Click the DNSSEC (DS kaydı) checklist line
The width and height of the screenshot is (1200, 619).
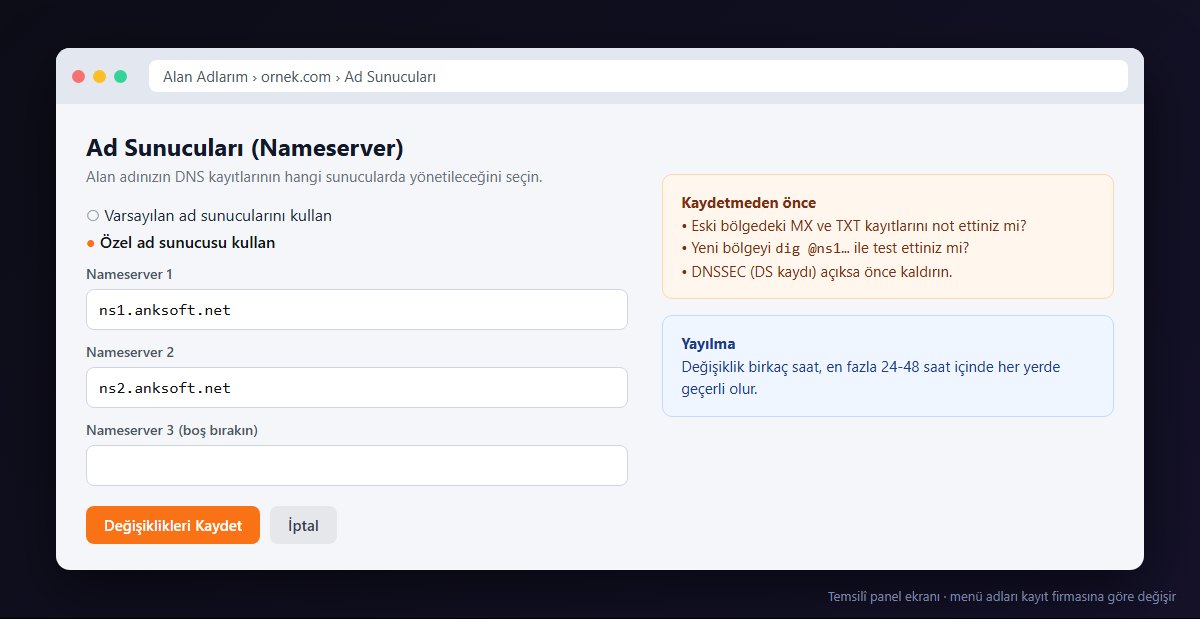(x=817, y=272)
